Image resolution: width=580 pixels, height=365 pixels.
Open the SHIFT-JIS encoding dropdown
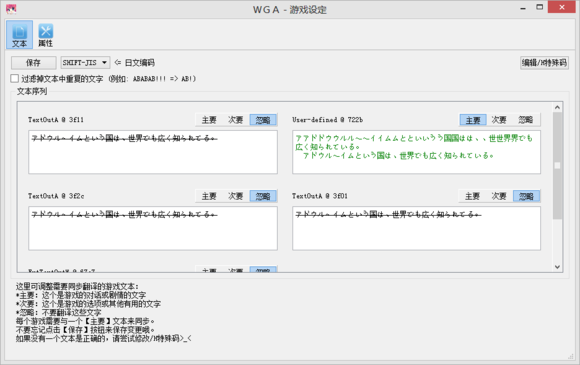(x=85, y=62)
